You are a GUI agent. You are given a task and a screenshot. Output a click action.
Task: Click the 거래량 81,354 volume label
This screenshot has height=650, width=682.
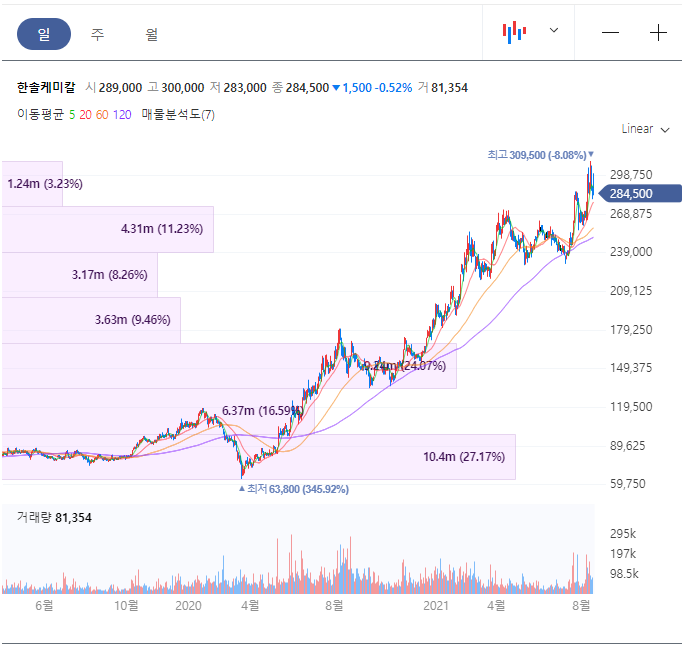pyautogui.click(x=54, y=518)
